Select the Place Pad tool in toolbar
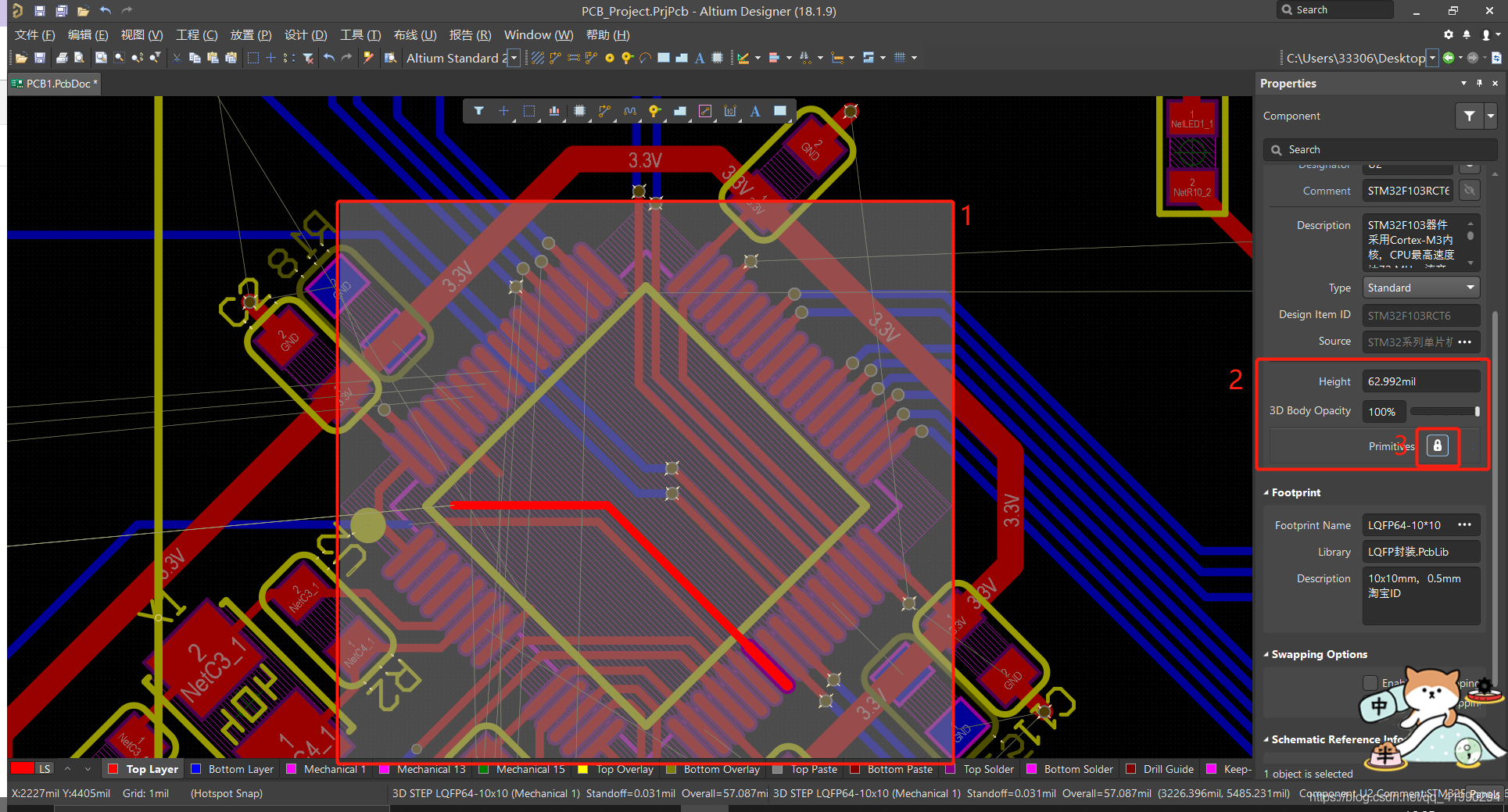 tap(610, 58)
